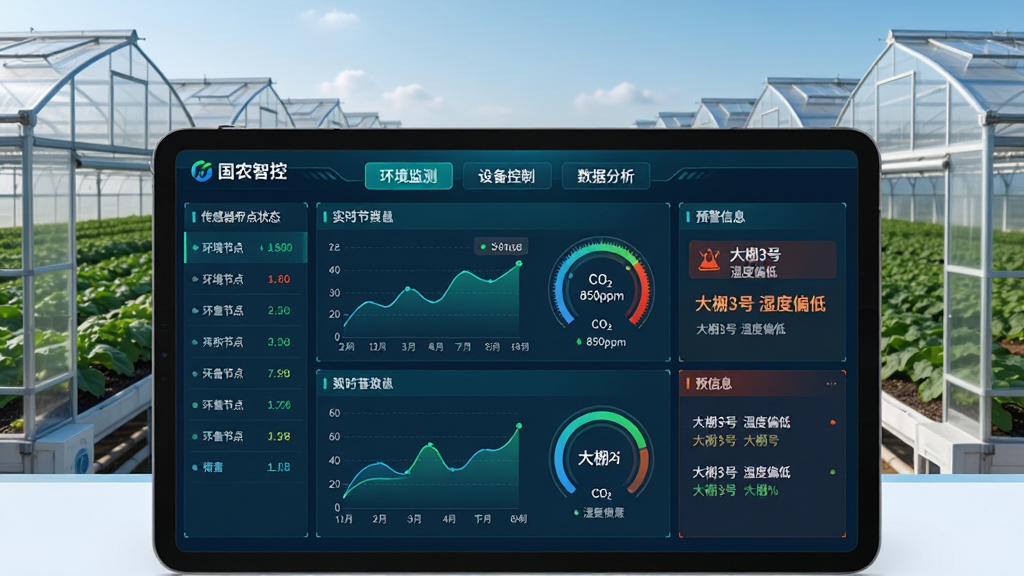
Task: Click the 7月 axis label in top chart
Action: (x=463, y=347)
